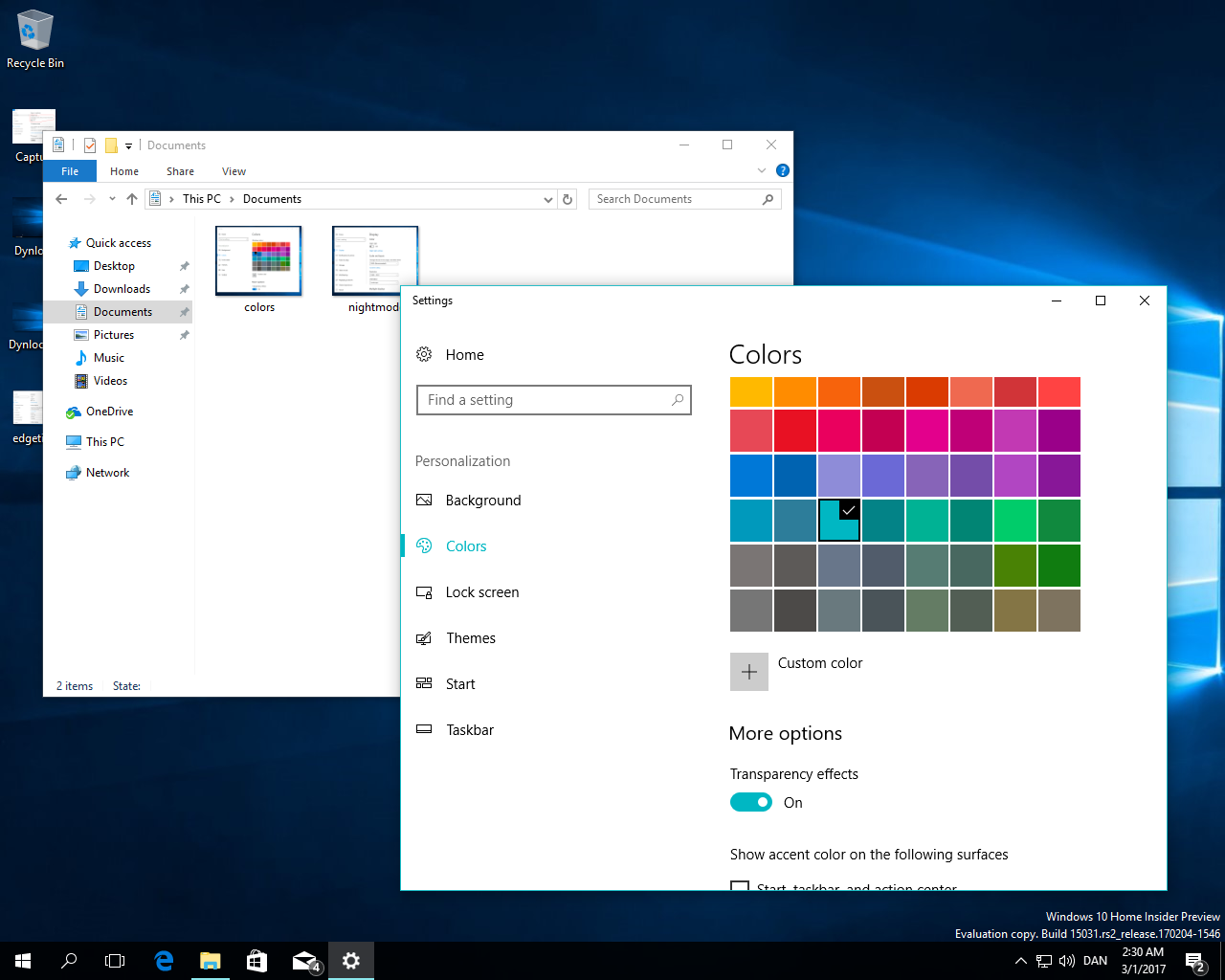
Task: Check Start, taskbar, and action center
Action: [x=740, y=887]
